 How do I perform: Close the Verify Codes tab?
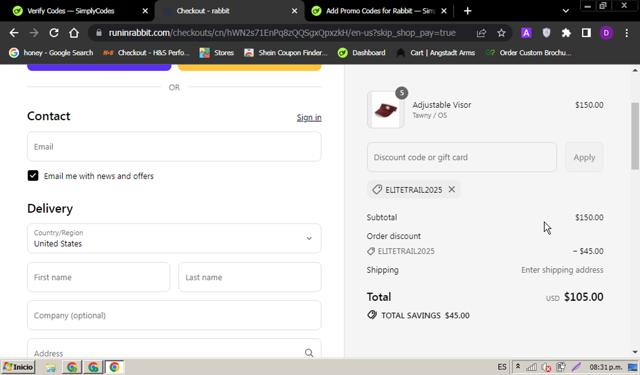(145, 11)
